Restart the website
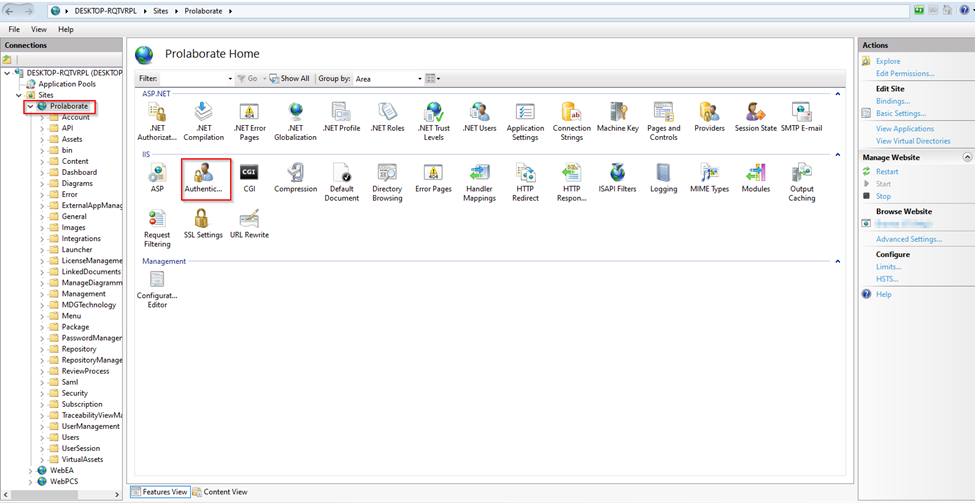Screen dimensions: 975x503 point(887,171)
